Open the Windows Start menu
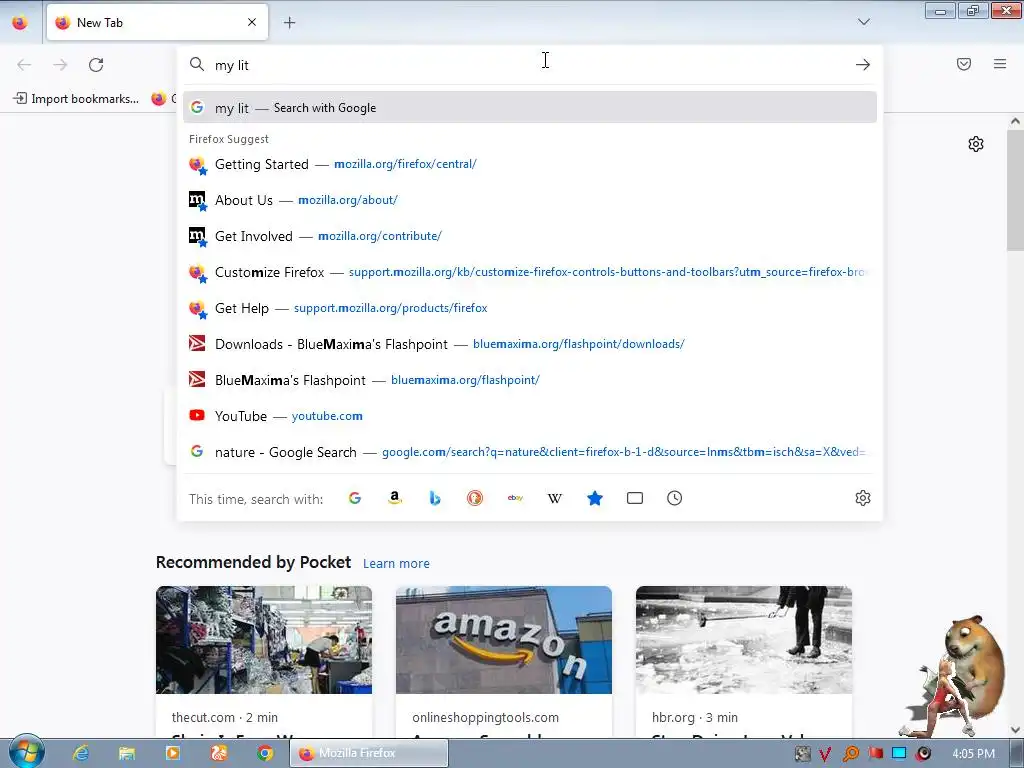The image size is (1024, 768). pyautogui.click(x=26, y=752)
